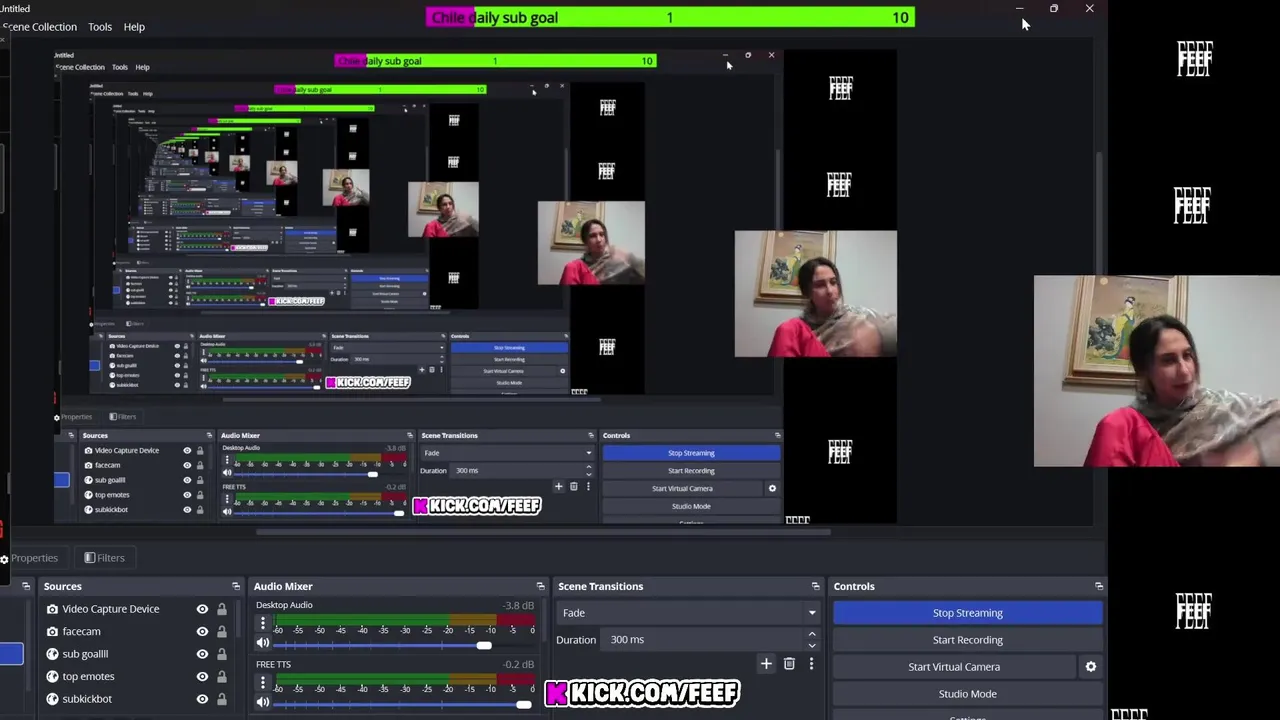Click the preview horizontal scrollbar
This screenshot has height=720, width=1280.
542,531
